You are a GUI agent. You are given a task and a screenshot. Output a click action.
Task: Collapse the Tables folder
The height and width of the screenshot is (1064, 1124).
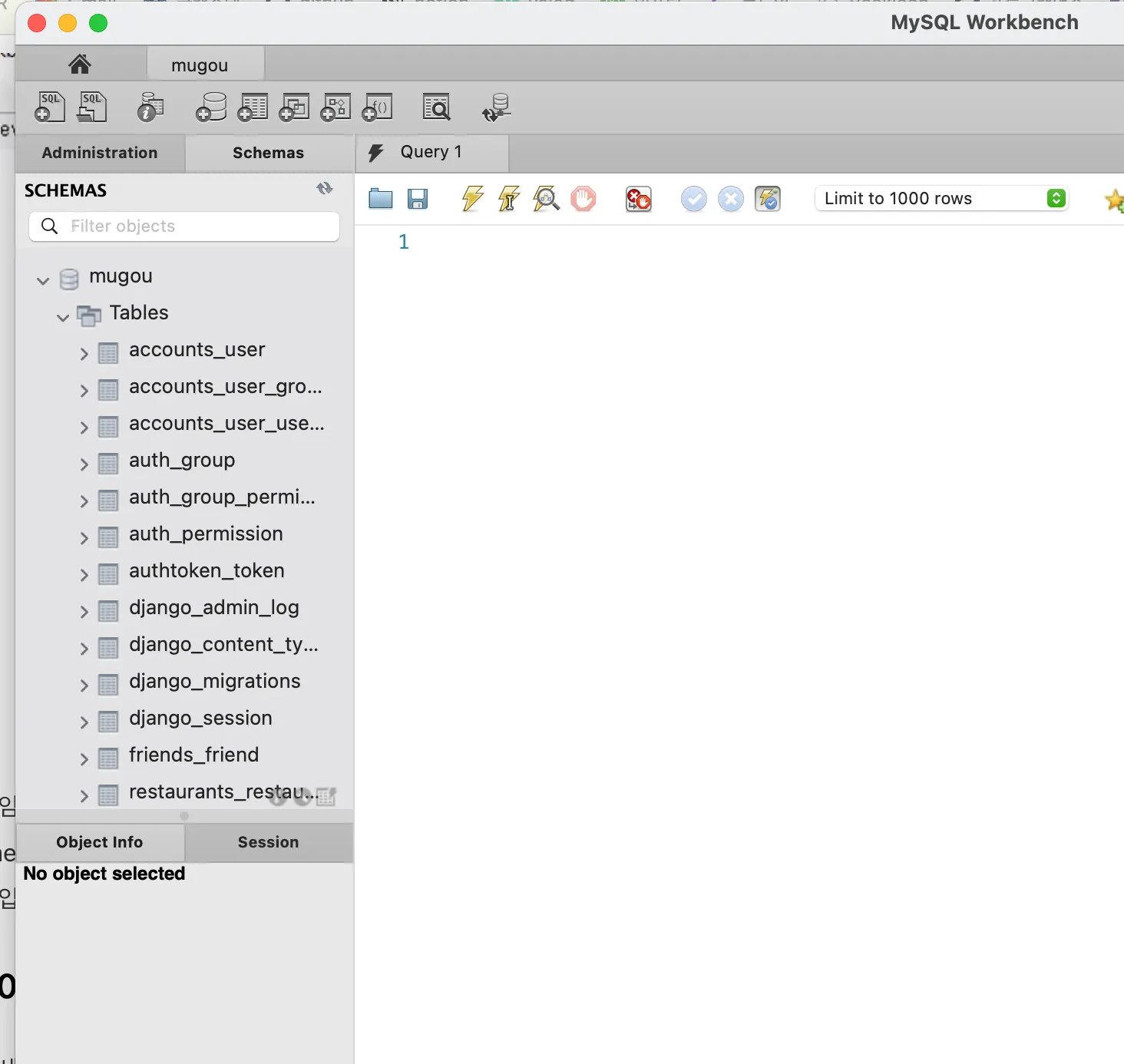click(x=63, y=317)
